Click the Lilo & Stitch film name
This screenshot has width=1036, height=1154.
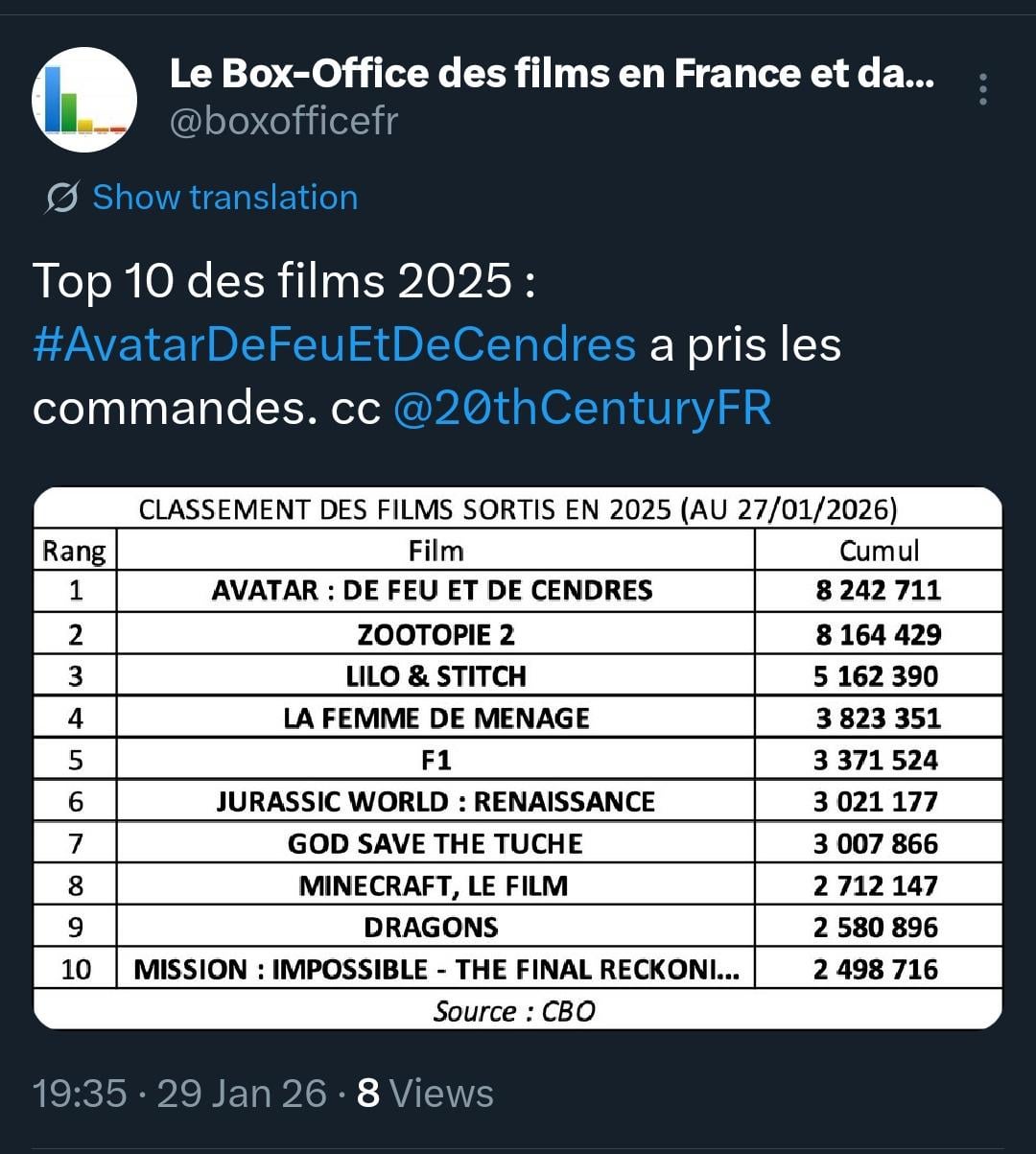436,676
